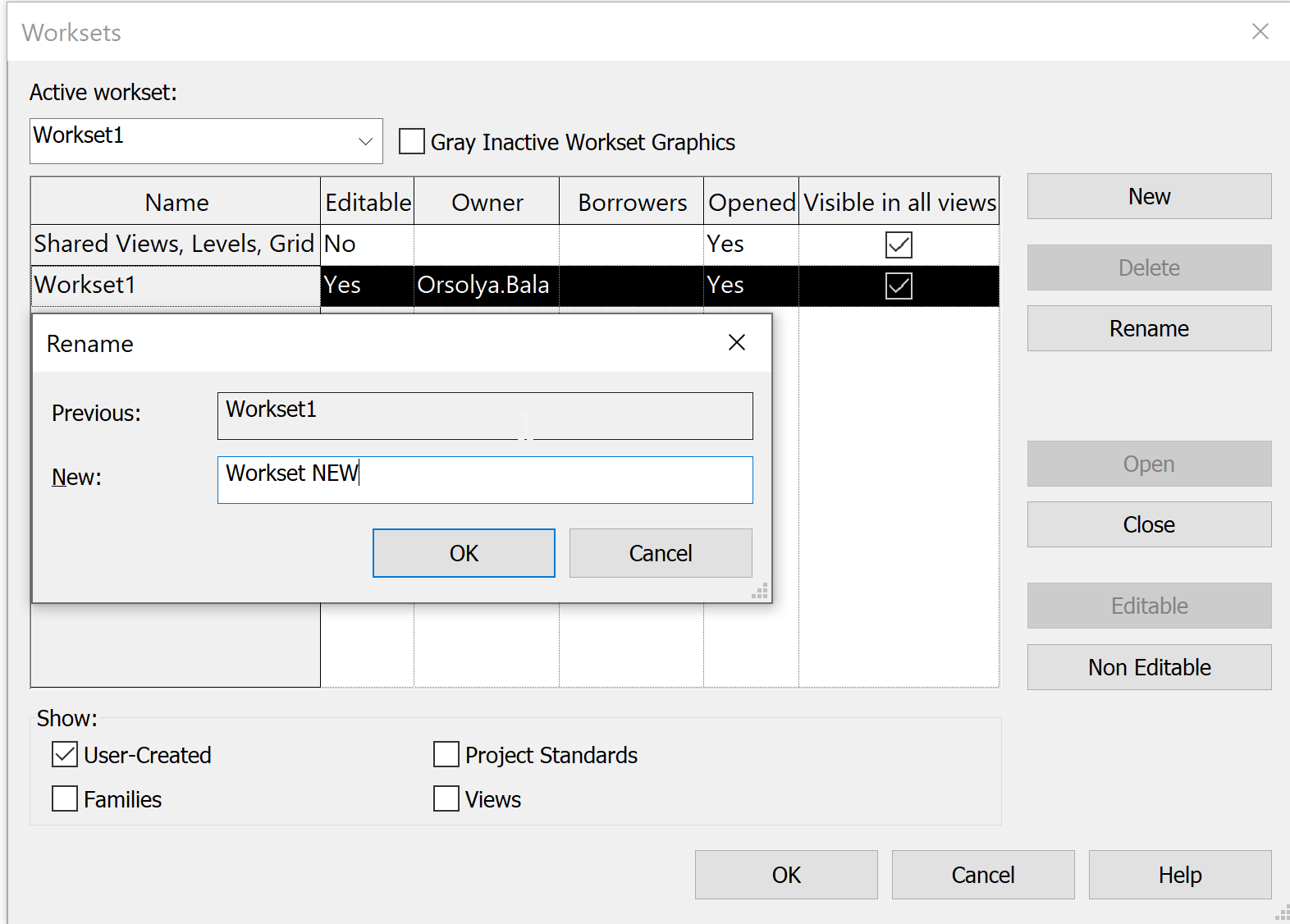1290x924 pixels.
Task: Click inside the New name field
Action: pos(484,479)
